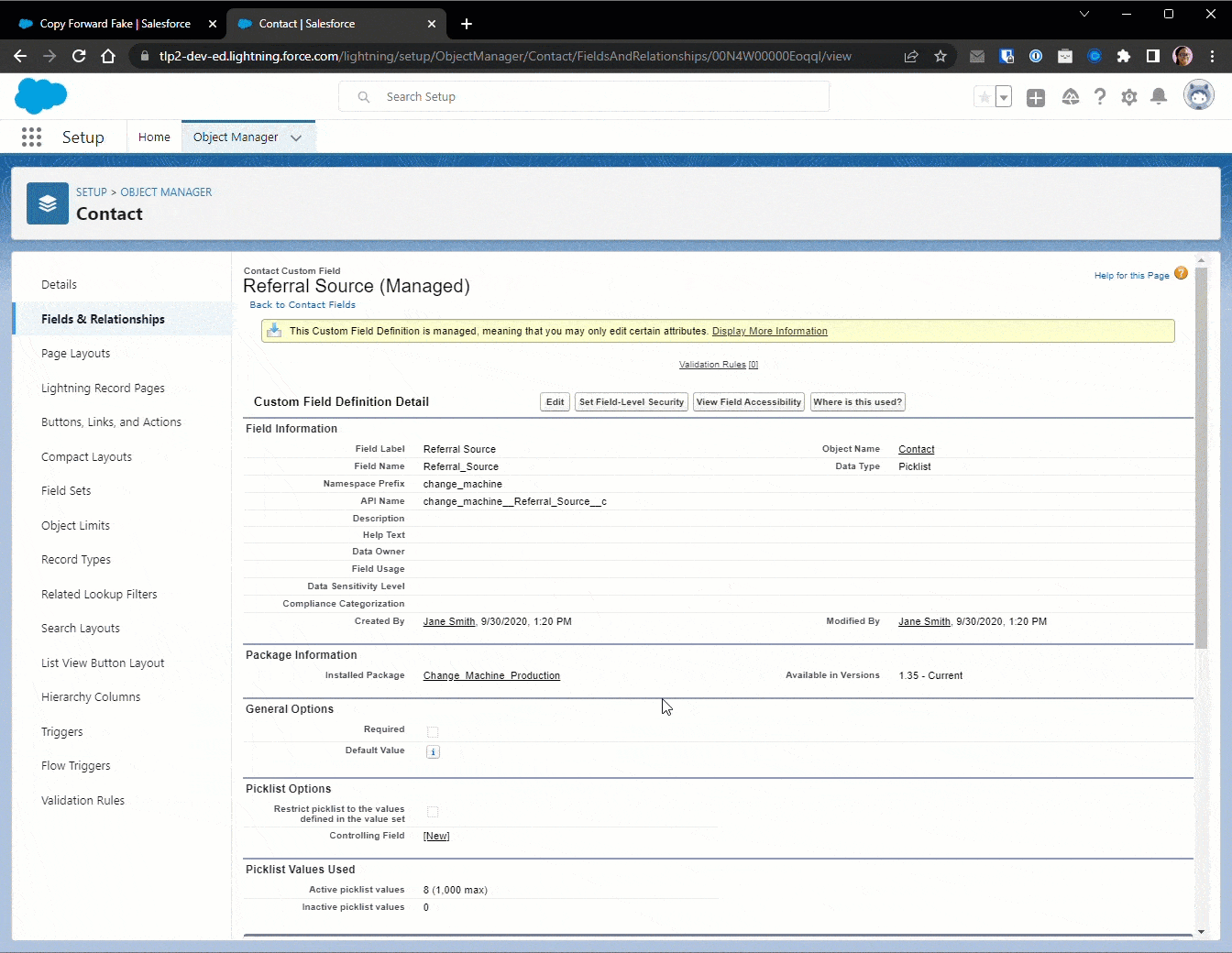Click the SETUP breadcrumb link
The image size is (1232, 953).
pyautogui.click(x=92, y=192)
